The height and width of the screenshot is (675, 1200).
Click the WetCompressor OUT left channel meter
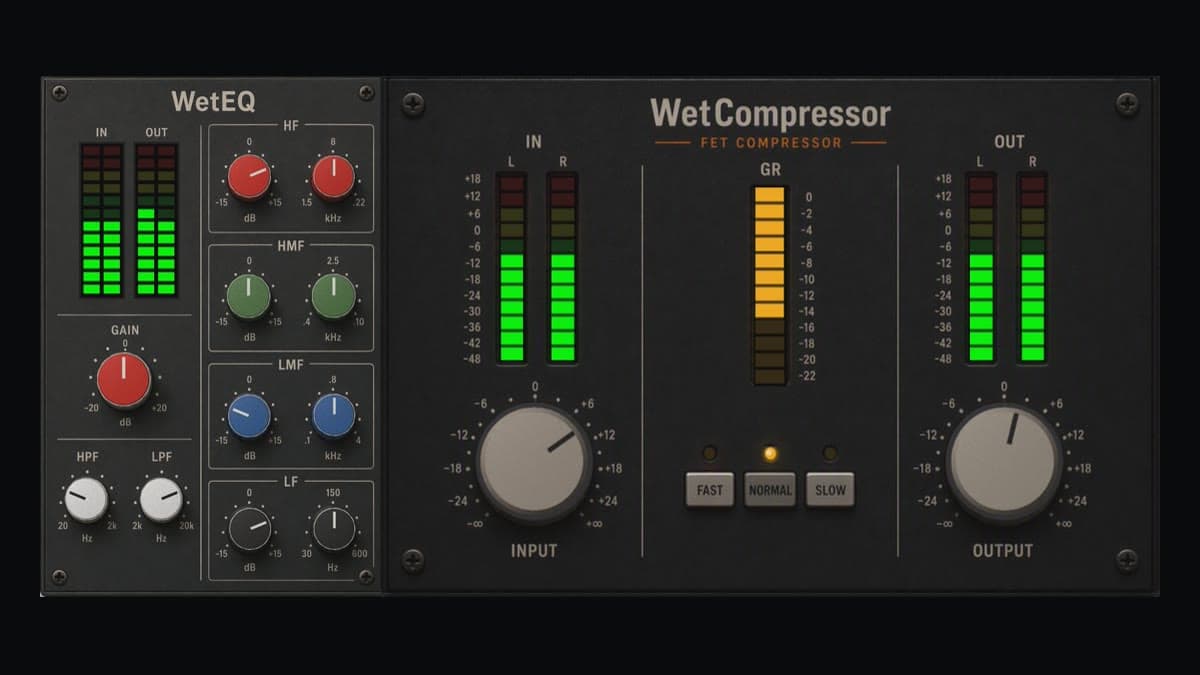click(x=981, y=267)
